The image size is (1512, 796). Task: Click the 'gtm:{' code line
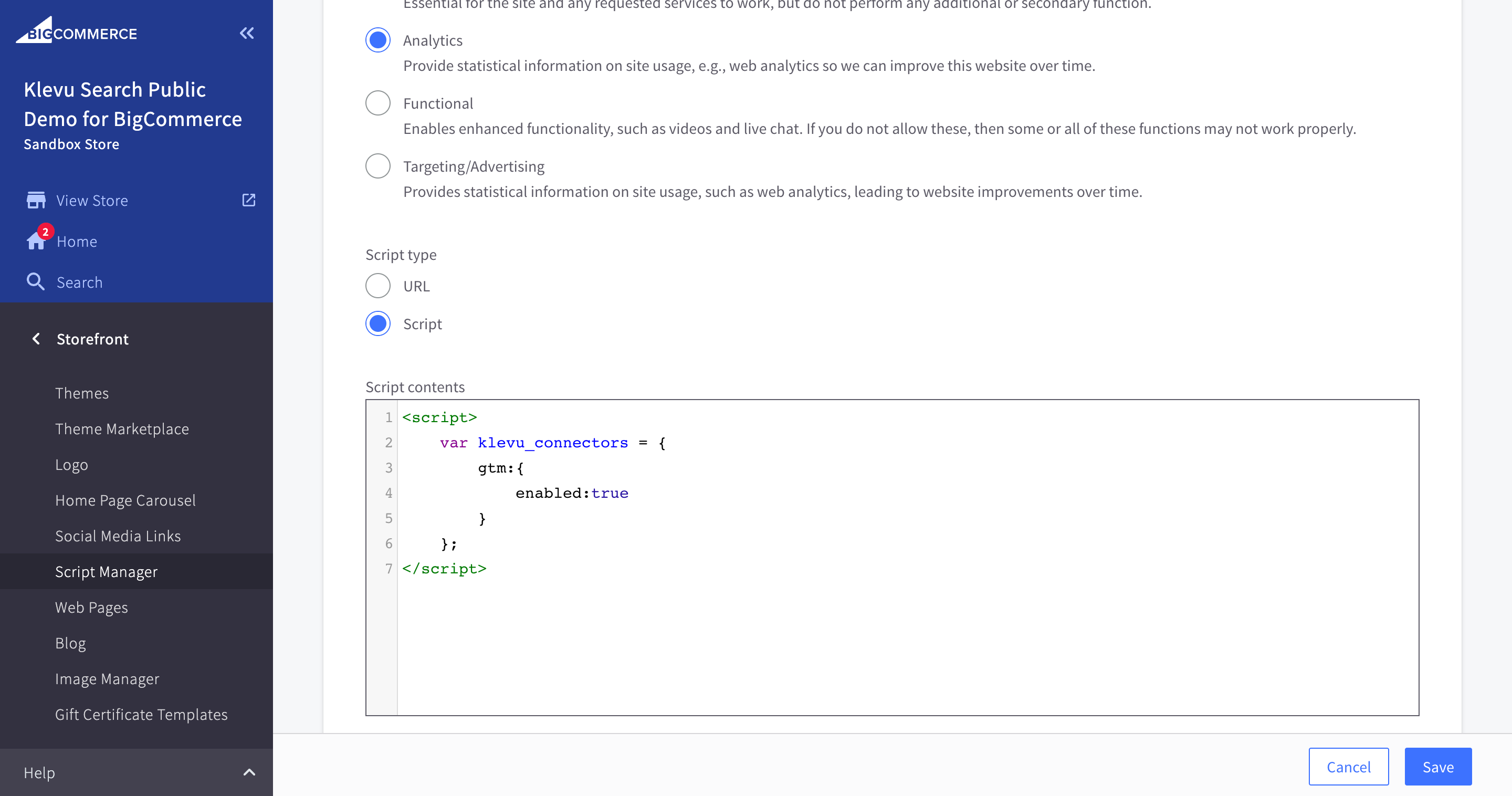[501, 468]
